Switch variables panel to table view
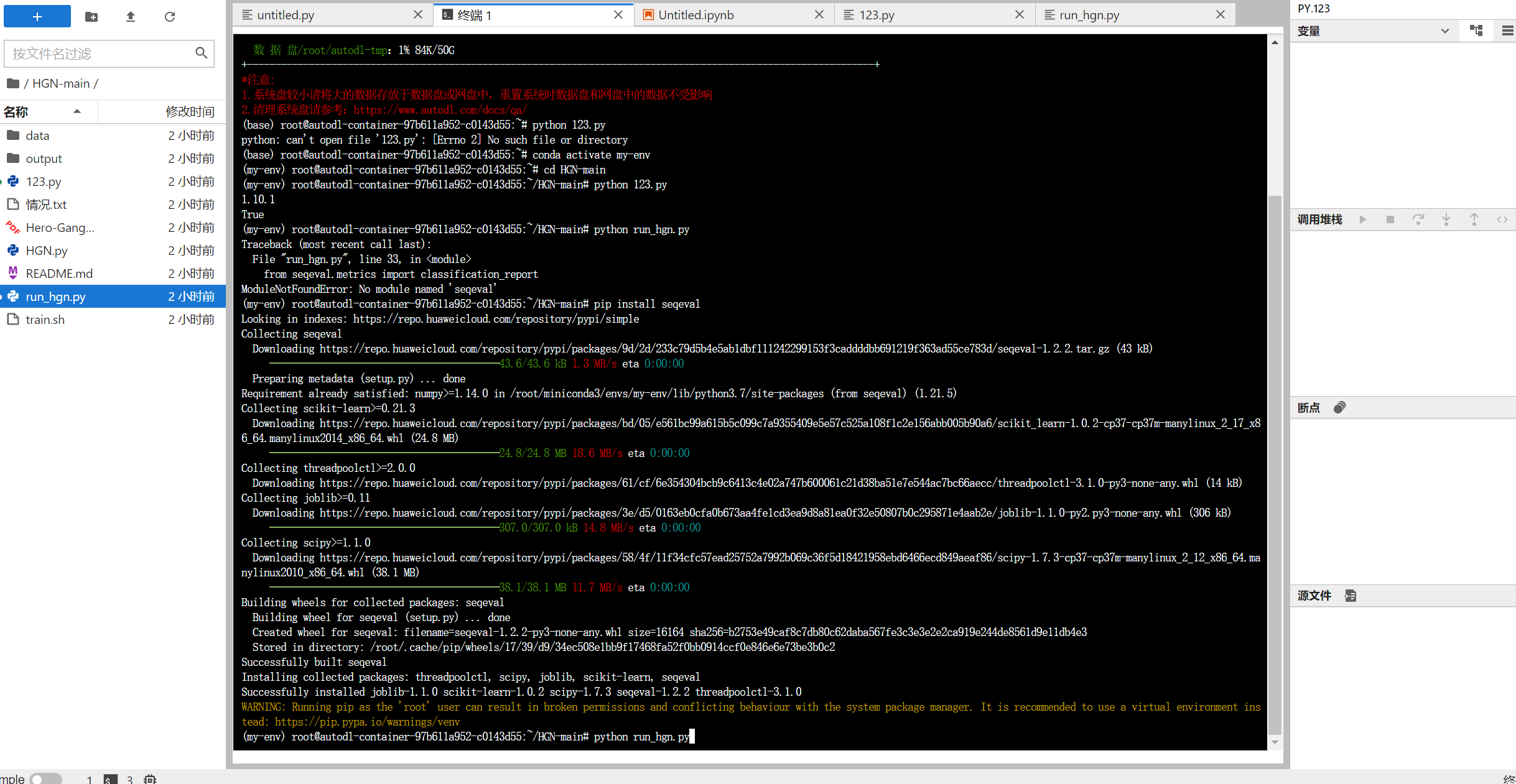The height and width of the screenshot is (784, 1516). [1507, 30]
